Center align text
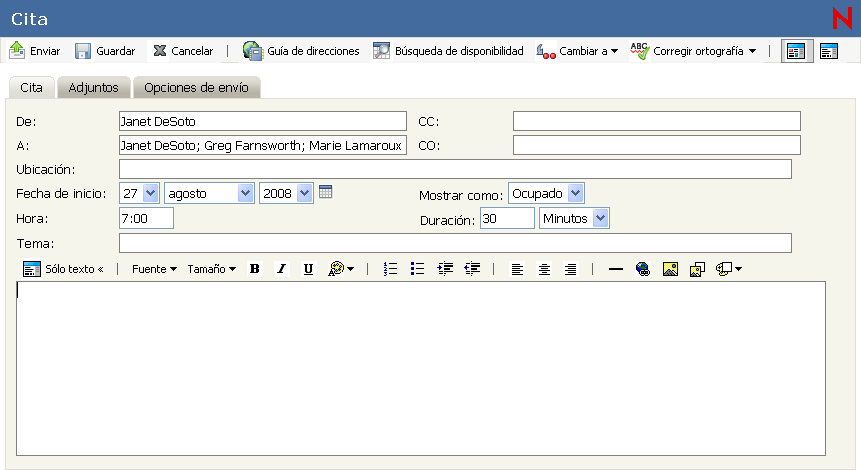The width and height of the screenshot is (861, 470). [544, 269]
